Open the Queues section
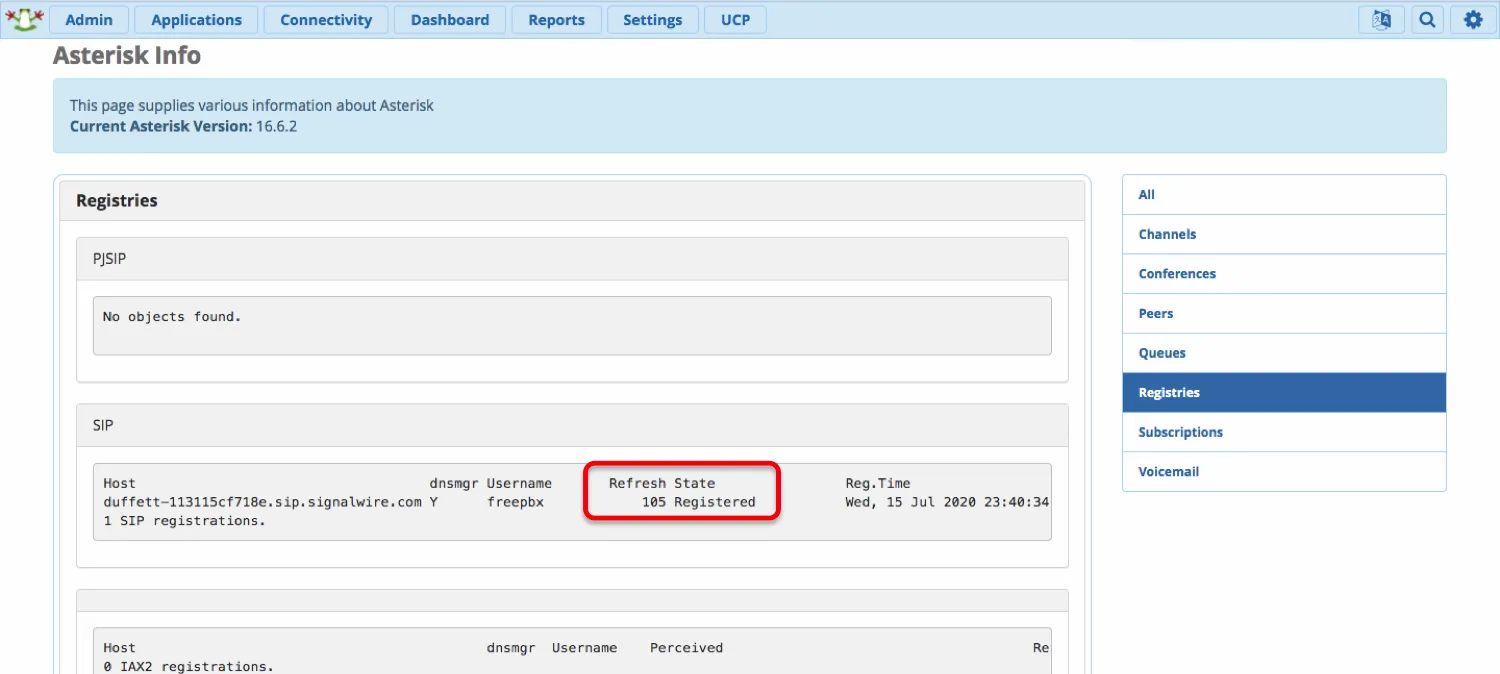The height and width of the screenshot is (674, 1500). point(1162,352)
